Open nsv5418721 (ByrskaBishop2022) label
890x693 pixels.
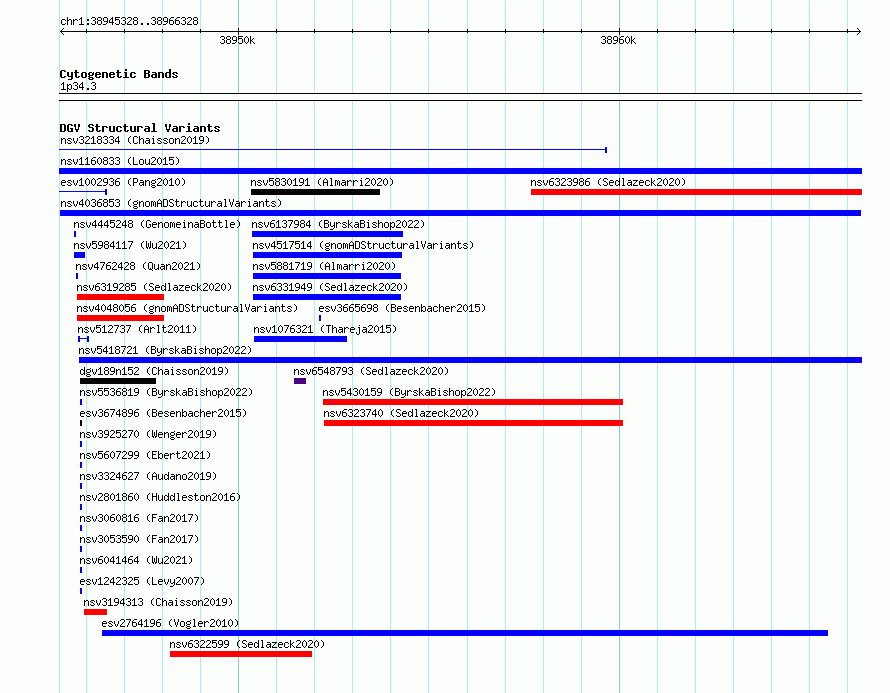pyautogui.click(x=165, y=350)
